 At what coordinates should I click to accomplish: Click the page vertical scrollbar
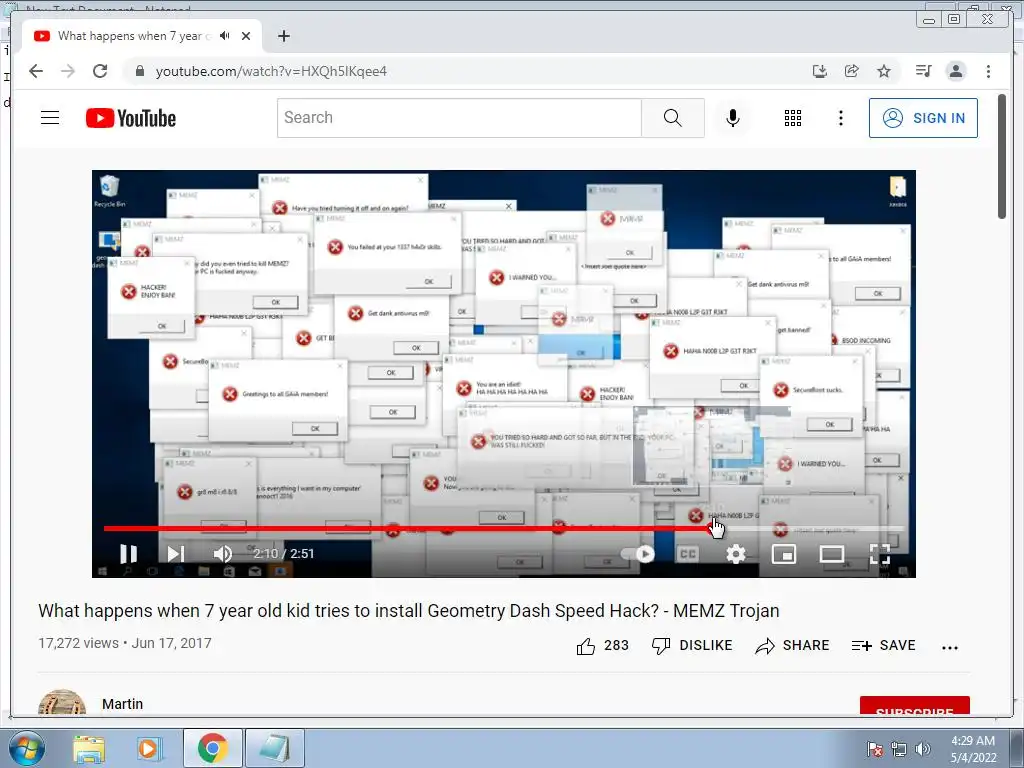coord(1002,157)
